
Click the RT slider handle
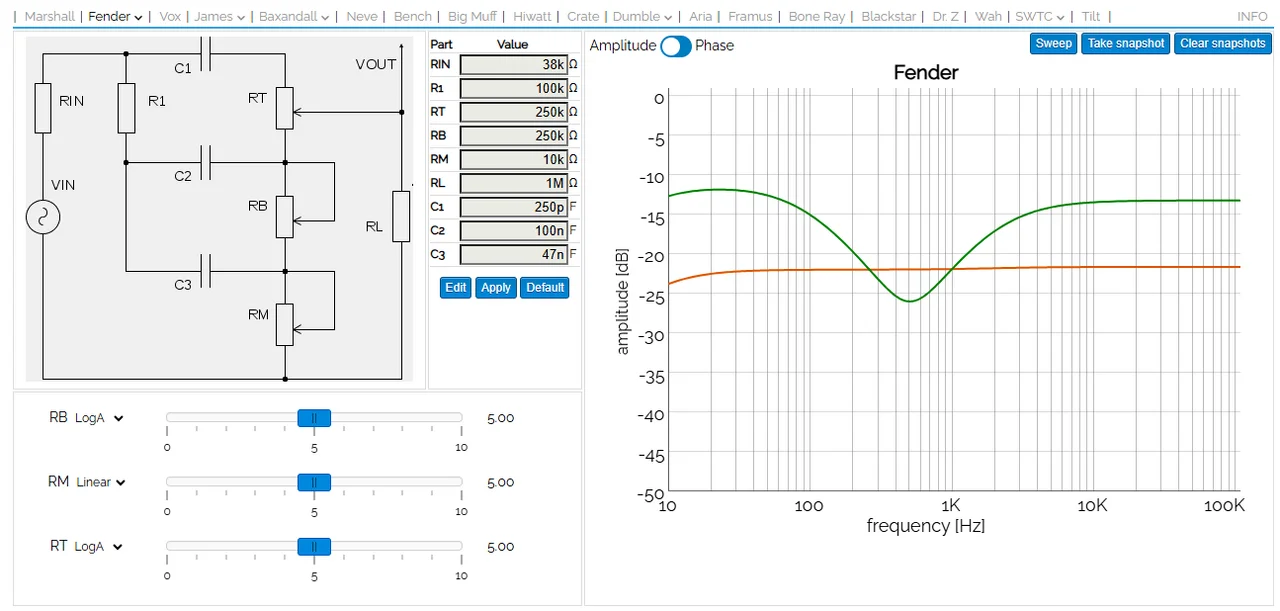(x=314, y=547)
